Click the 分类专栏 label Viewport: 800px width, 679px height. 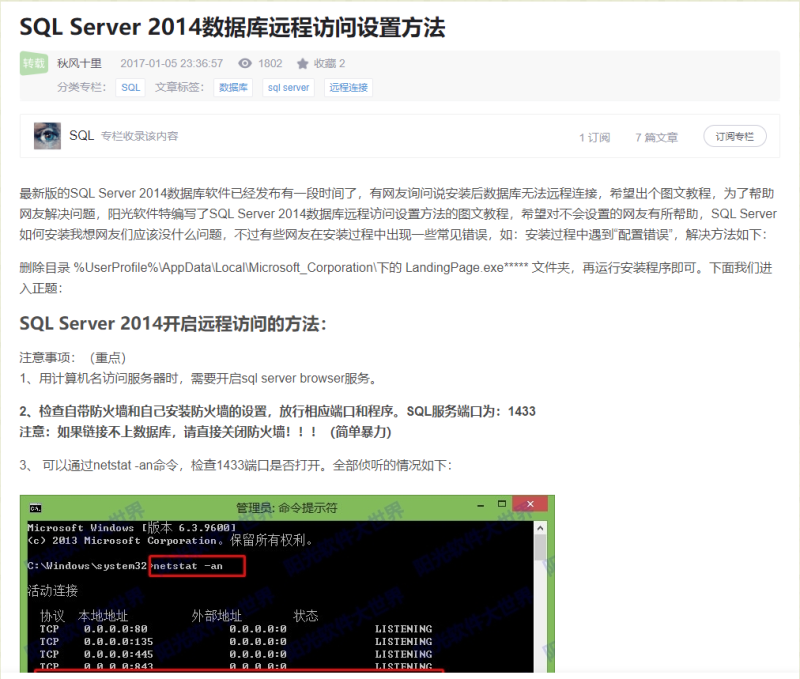82,87
